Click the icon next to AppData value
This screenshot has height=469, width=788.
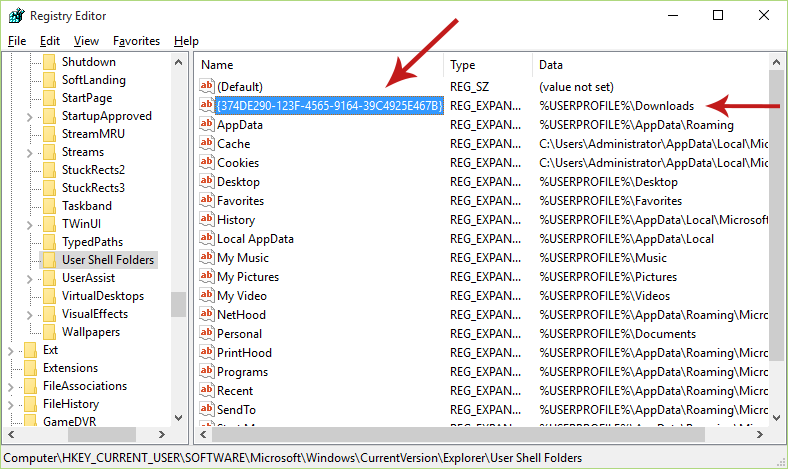pos(207,124)
